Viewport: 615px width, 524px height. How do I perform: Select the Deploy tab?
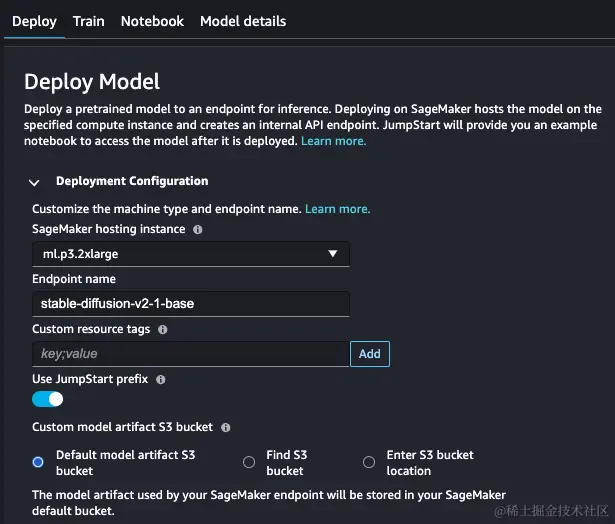[34, 21]
